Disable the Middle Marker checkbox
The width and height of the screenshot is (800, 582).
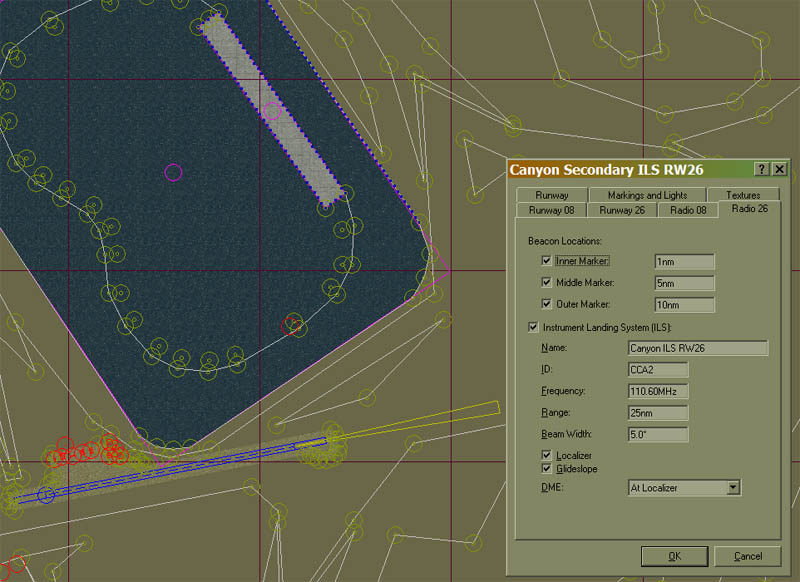[x=546, y=282]
